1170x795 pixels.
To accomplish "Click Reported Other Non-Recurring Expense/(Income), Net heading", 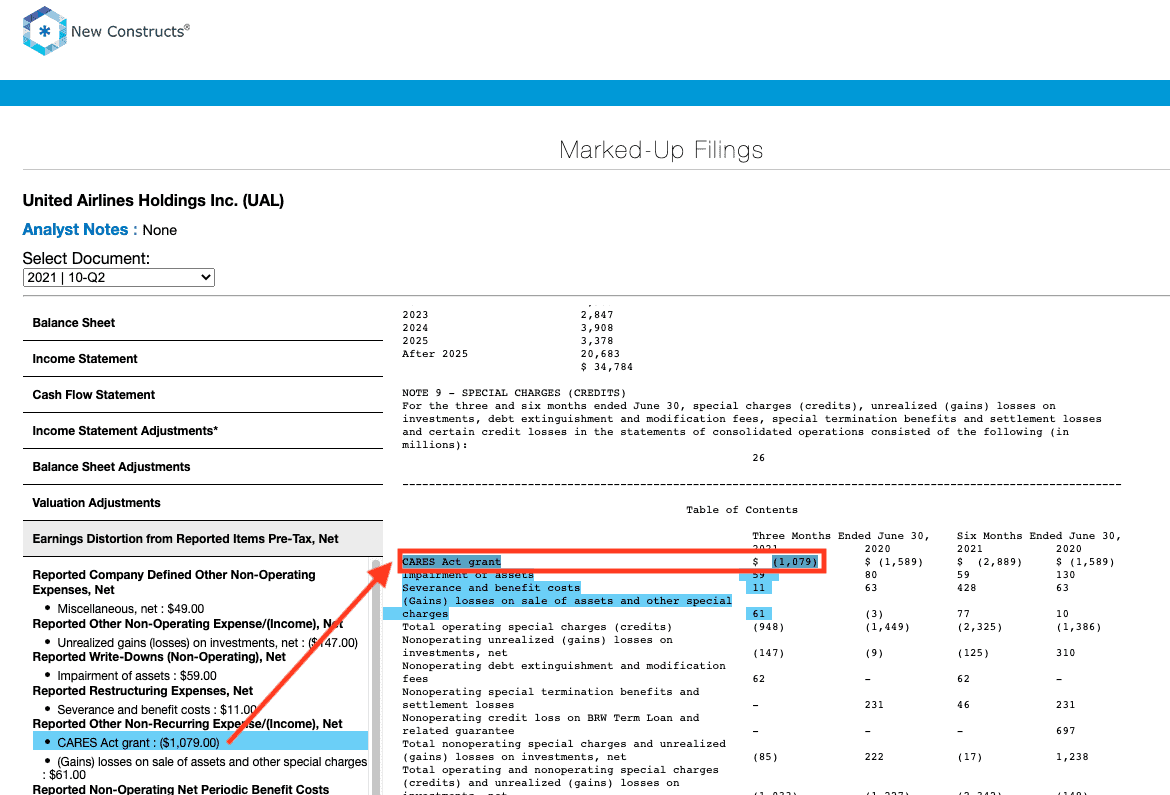I will pyautogui.click(x=187, y=724).
